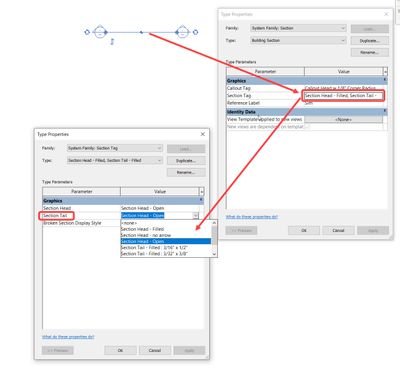Choose Section Tail - Filled : 3/32" x 3/8"
This screenshot has width=400, height=371.
(166, 253)
